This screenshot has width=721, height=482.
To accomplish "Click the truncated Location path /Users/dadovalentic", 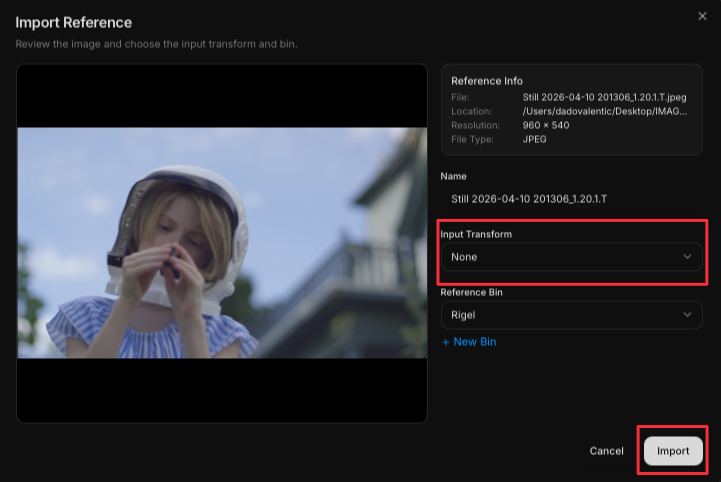I will [605, 111].
